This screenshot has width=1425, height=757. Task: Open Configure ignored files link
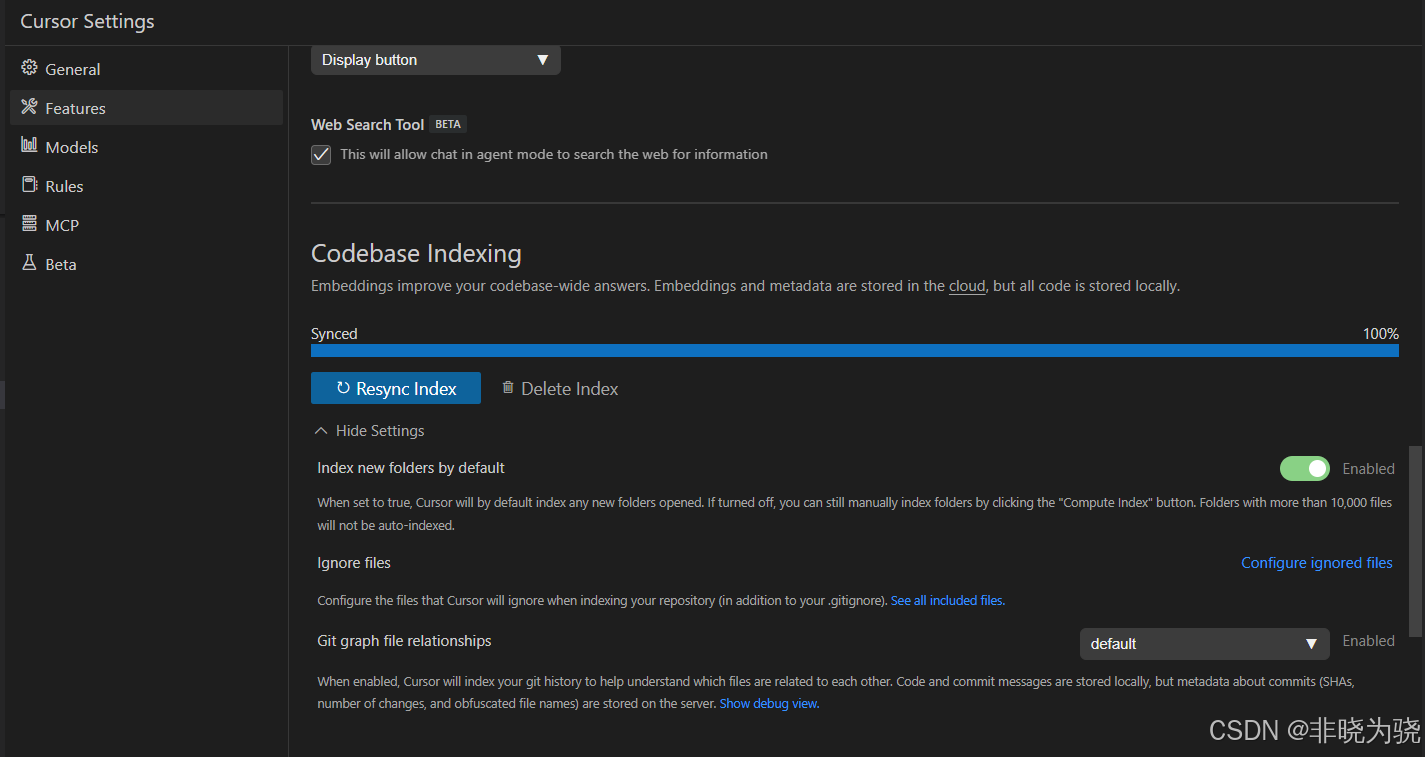click(x=1317, y=563)
